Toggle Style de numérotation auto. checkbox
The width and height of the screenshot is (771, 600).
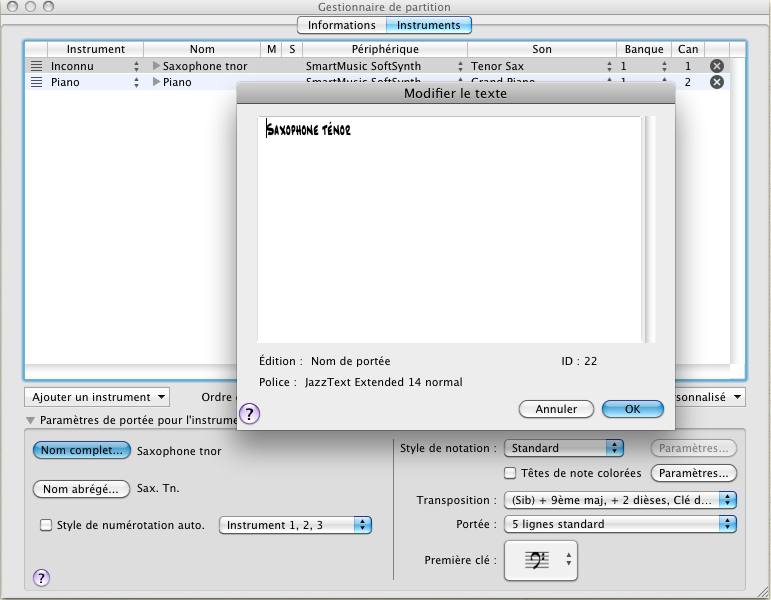[46, 525]
